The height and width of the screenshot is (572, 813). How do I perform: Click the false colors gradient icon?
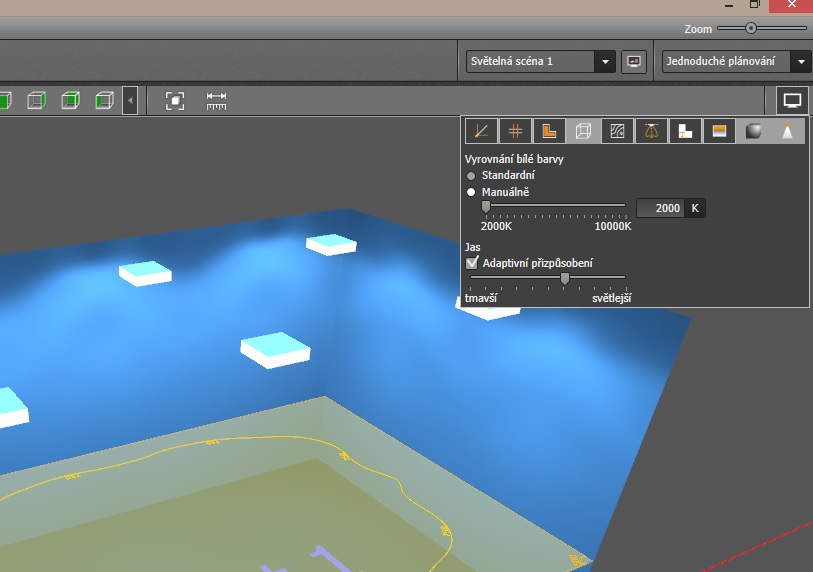click(719, 131)
